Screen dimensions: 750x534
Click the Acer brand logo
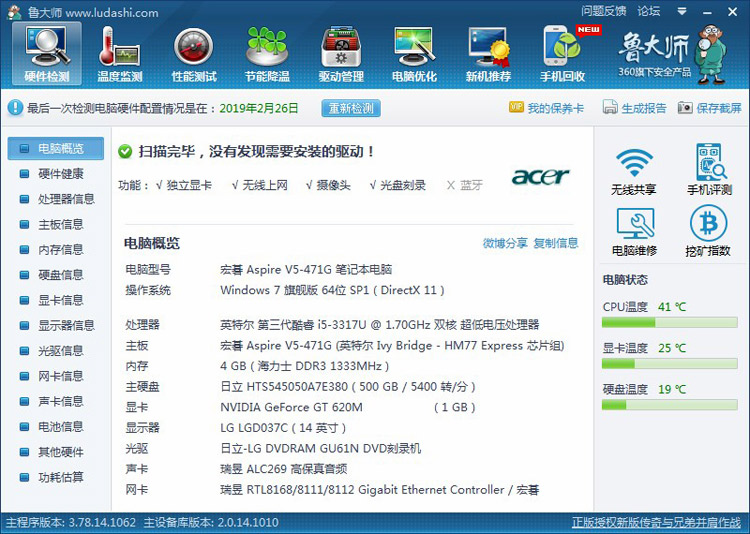[x=540, y=177]
